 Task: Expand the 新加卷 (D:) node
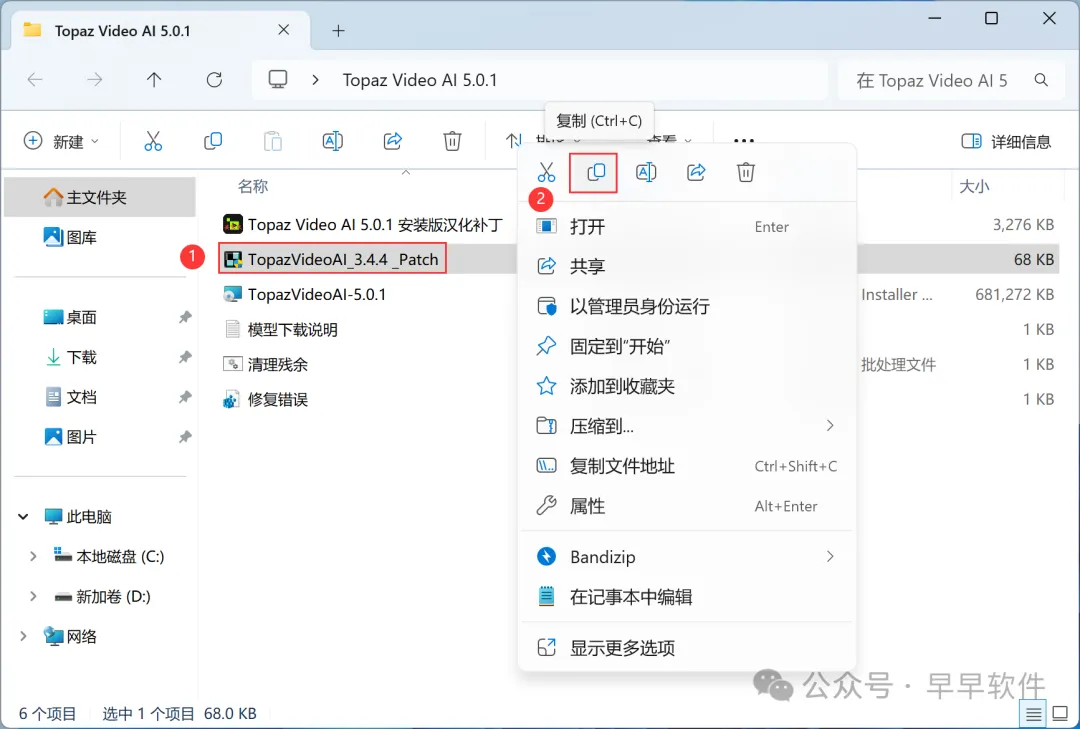[32, 596]
